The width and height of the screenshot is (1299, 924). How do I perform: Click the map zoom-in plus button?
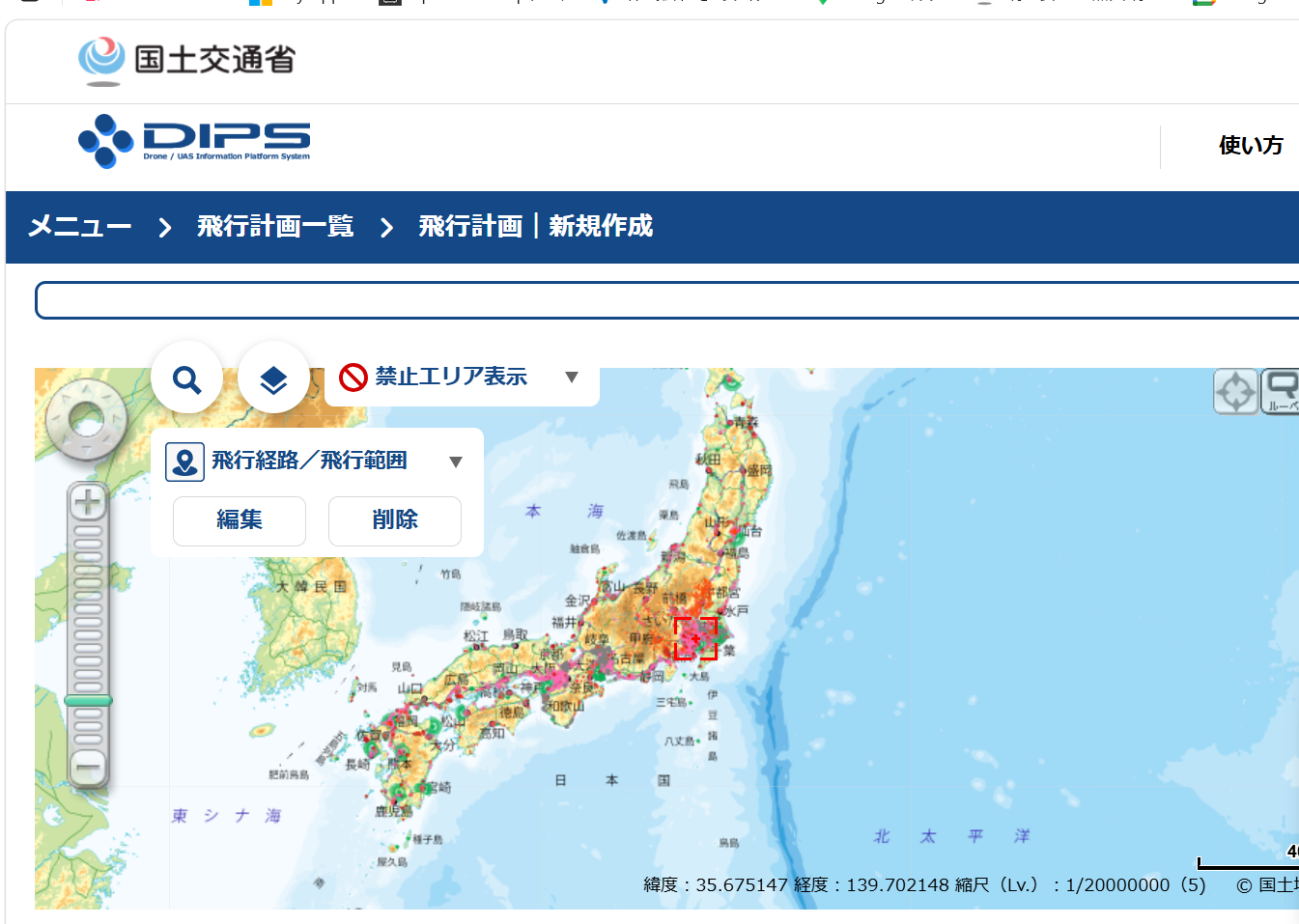coord(88,502)
